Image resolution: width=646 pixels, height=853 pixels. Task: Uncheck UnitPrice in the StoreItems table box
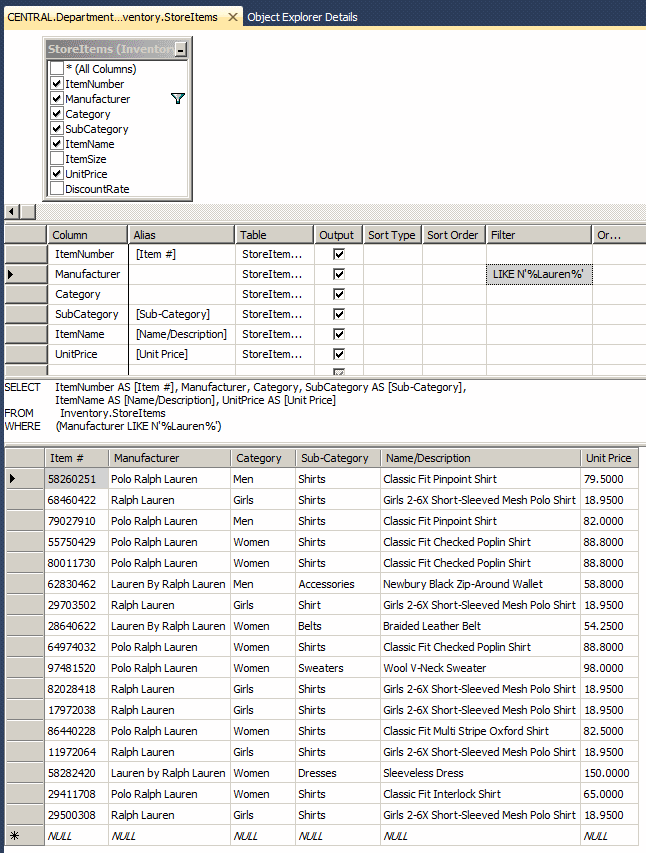click(x=57, y=174)
